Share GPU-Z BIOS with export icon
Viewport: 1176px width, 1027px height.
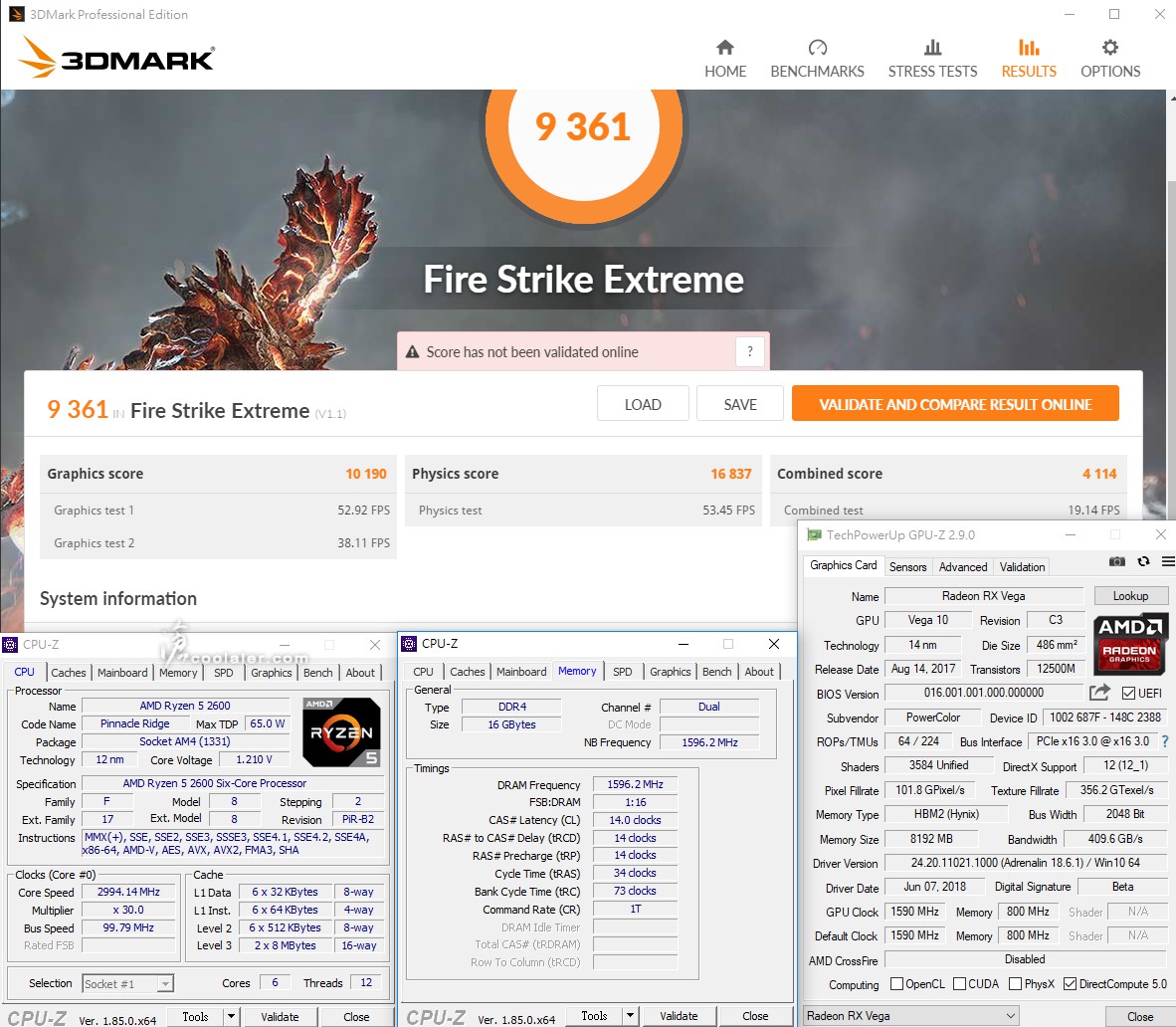pyautogui.click(x=1099, y=693)
